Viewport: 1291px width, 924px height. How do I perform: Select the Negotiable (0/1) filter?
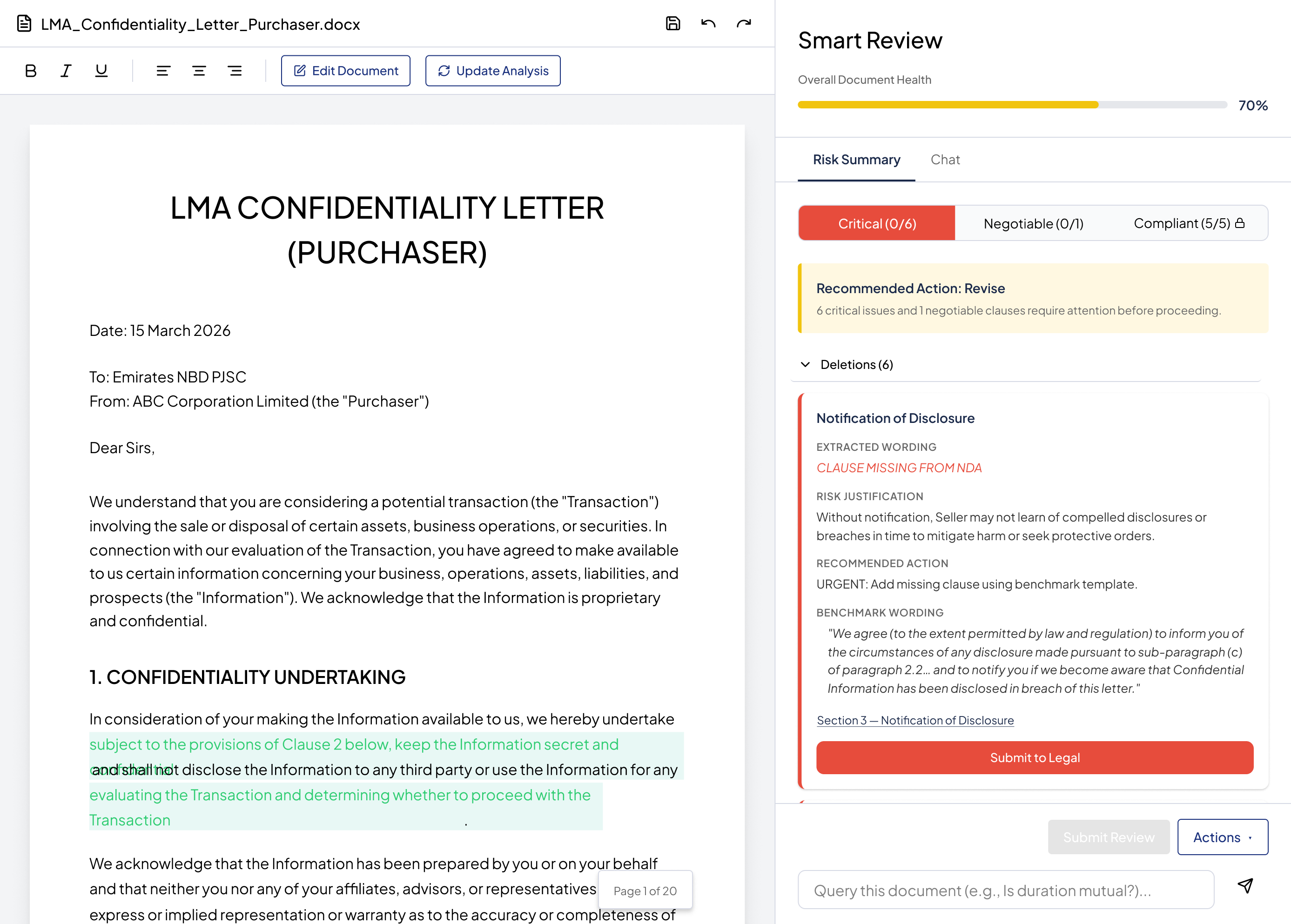tap(1033, 224)
